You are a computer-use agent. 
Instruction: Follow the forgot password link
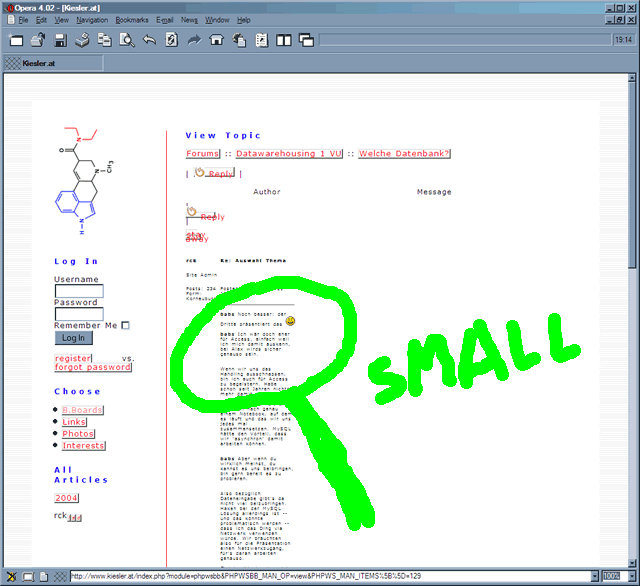[93, 367]
